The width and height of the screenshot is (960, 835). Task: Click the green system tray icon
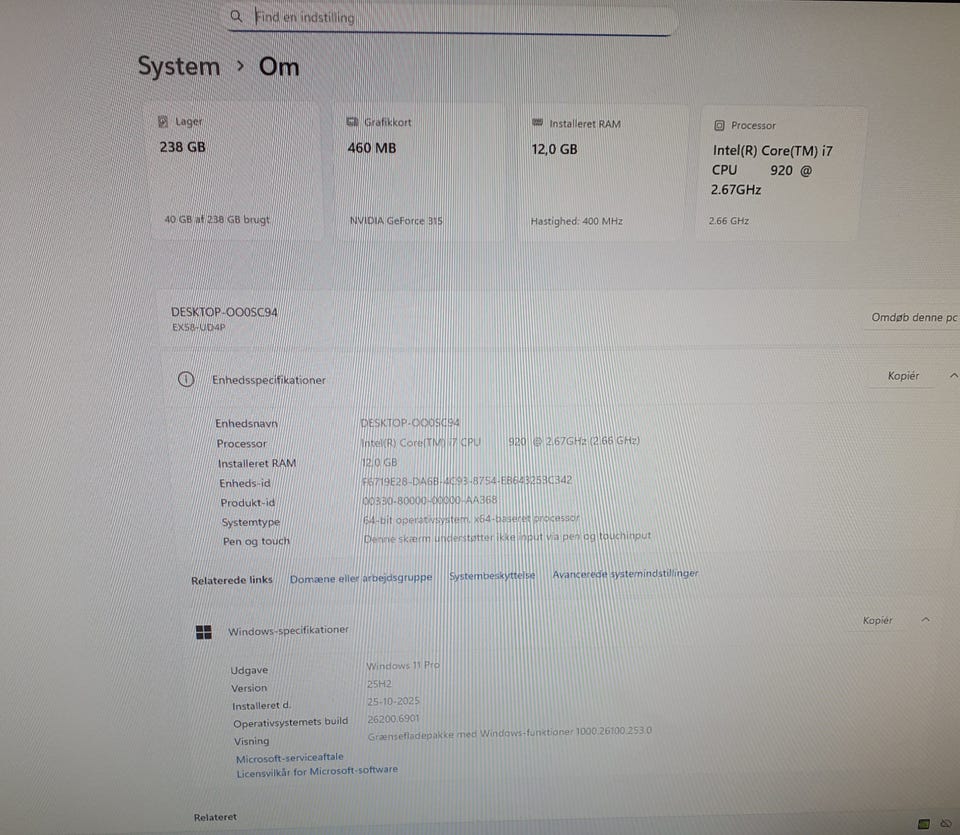[924, 824]
